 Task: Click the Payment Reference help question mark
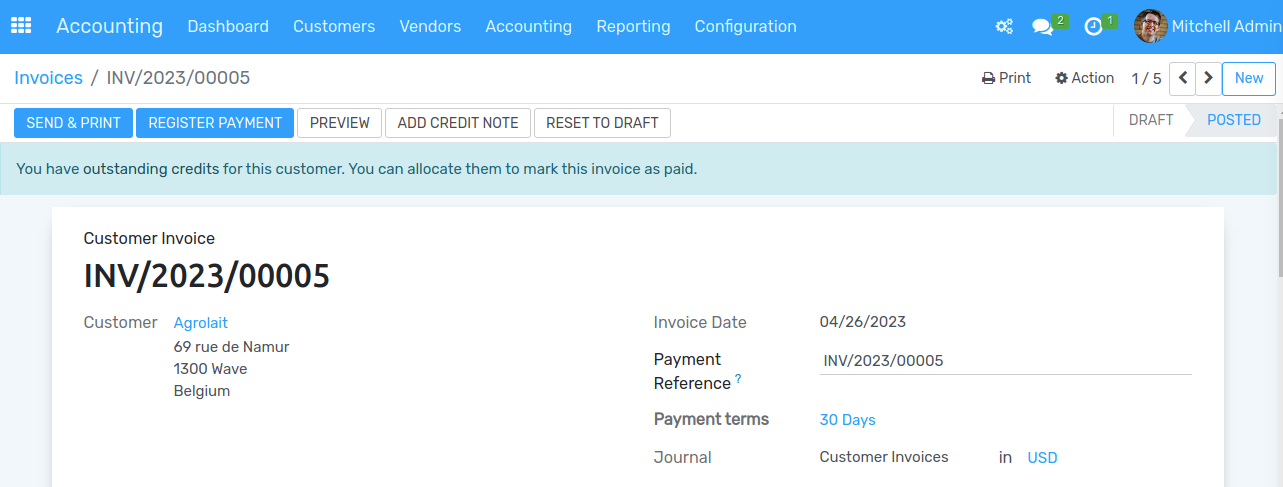(x=739, y=378)
